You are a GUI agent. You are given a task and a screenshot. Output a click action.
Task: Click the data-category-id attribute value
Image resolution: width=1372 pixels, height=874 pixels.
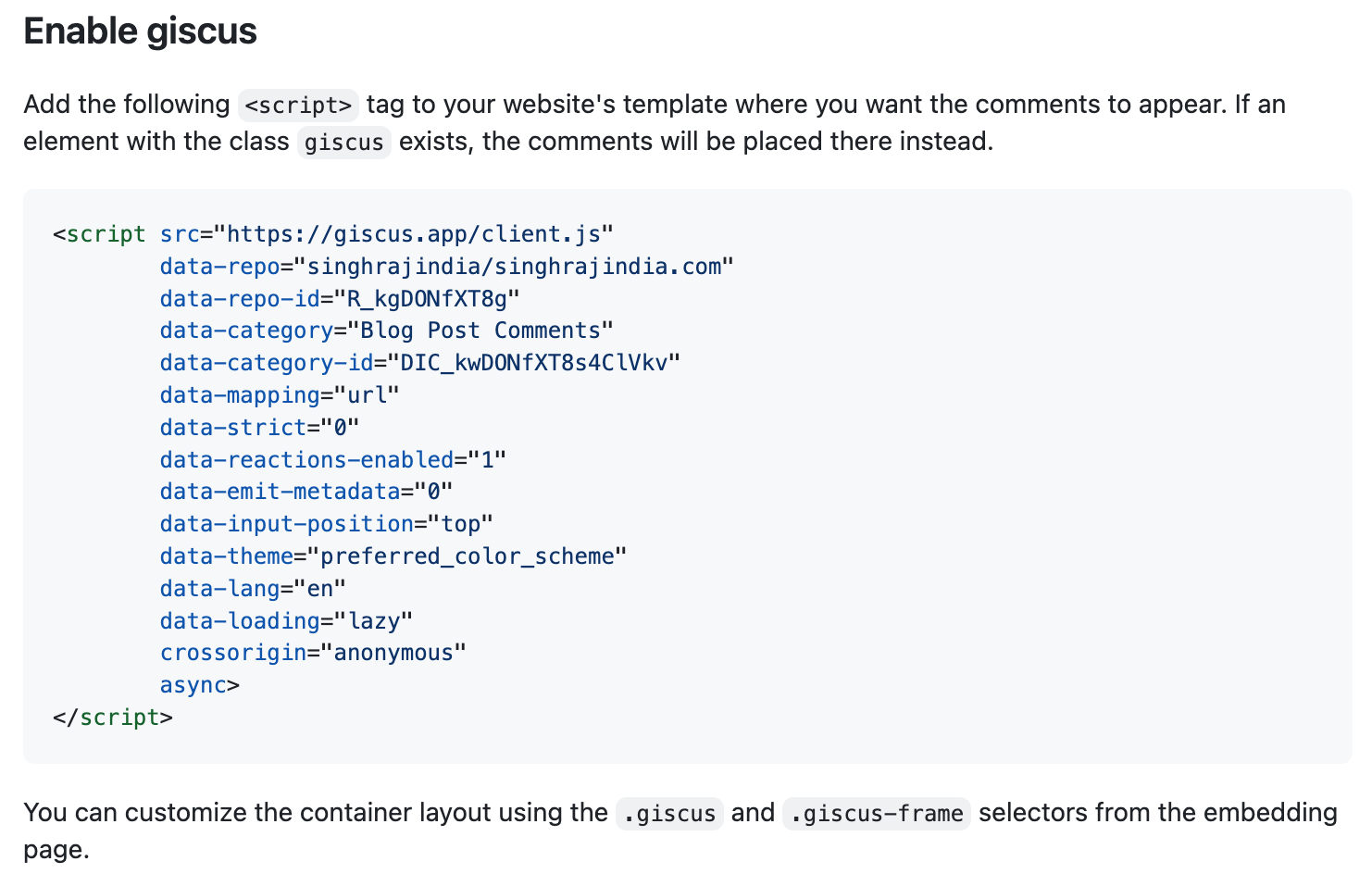tap(533, 363)
